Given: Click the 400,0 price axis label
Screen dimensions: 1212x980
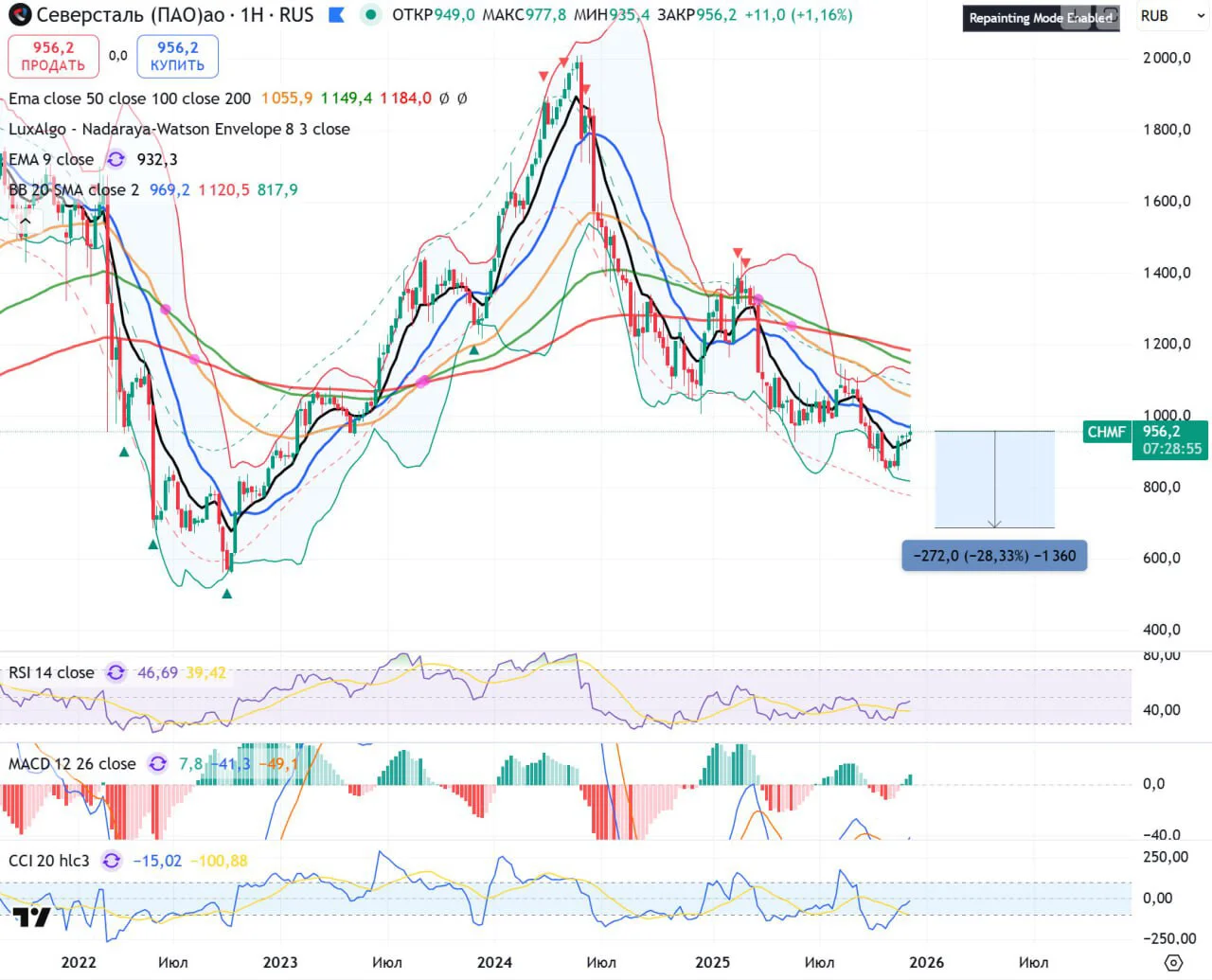Looking at the screenshot, I should coord(1162,630).
